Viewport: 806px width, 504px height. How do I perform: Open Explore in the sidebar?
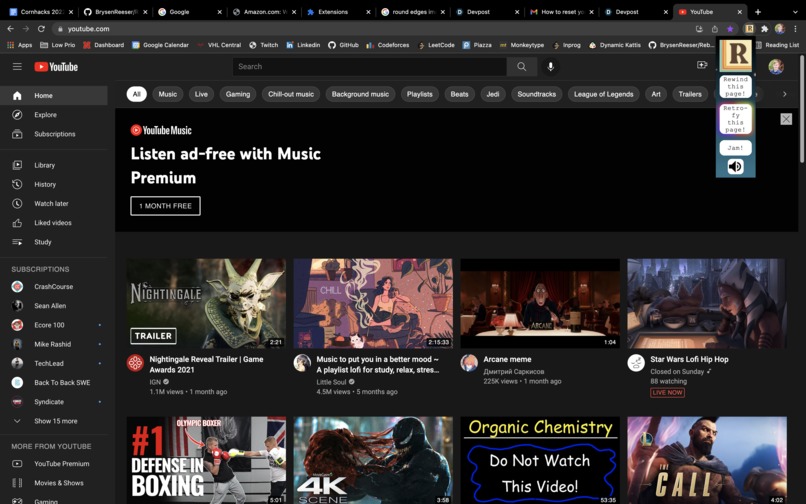click(54, 115)
